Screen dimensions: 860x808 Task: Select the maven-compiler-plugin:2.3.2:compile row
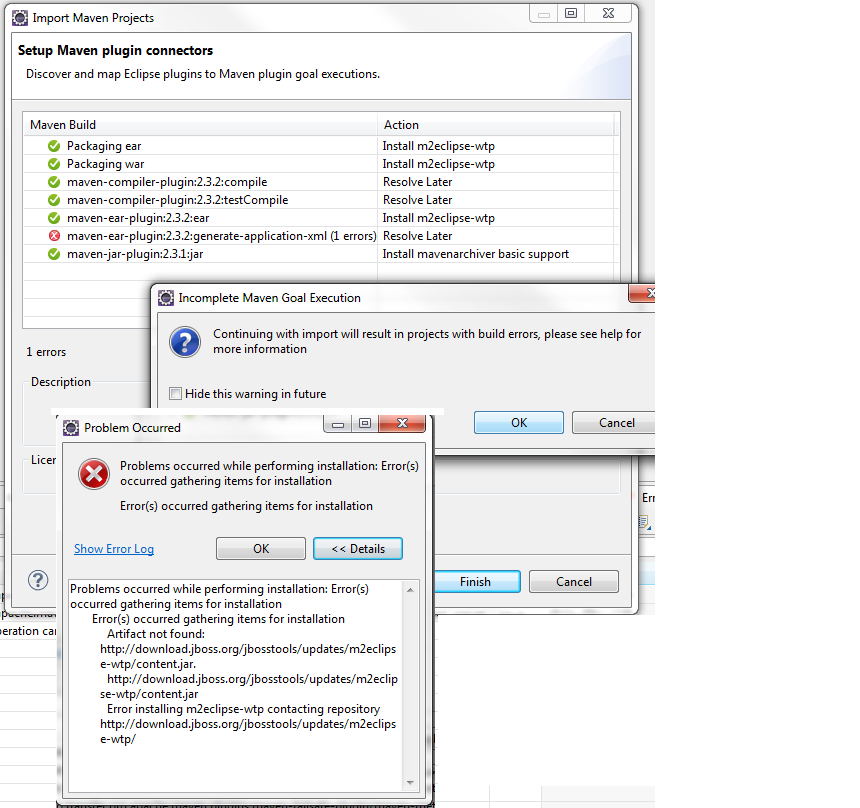321,182
